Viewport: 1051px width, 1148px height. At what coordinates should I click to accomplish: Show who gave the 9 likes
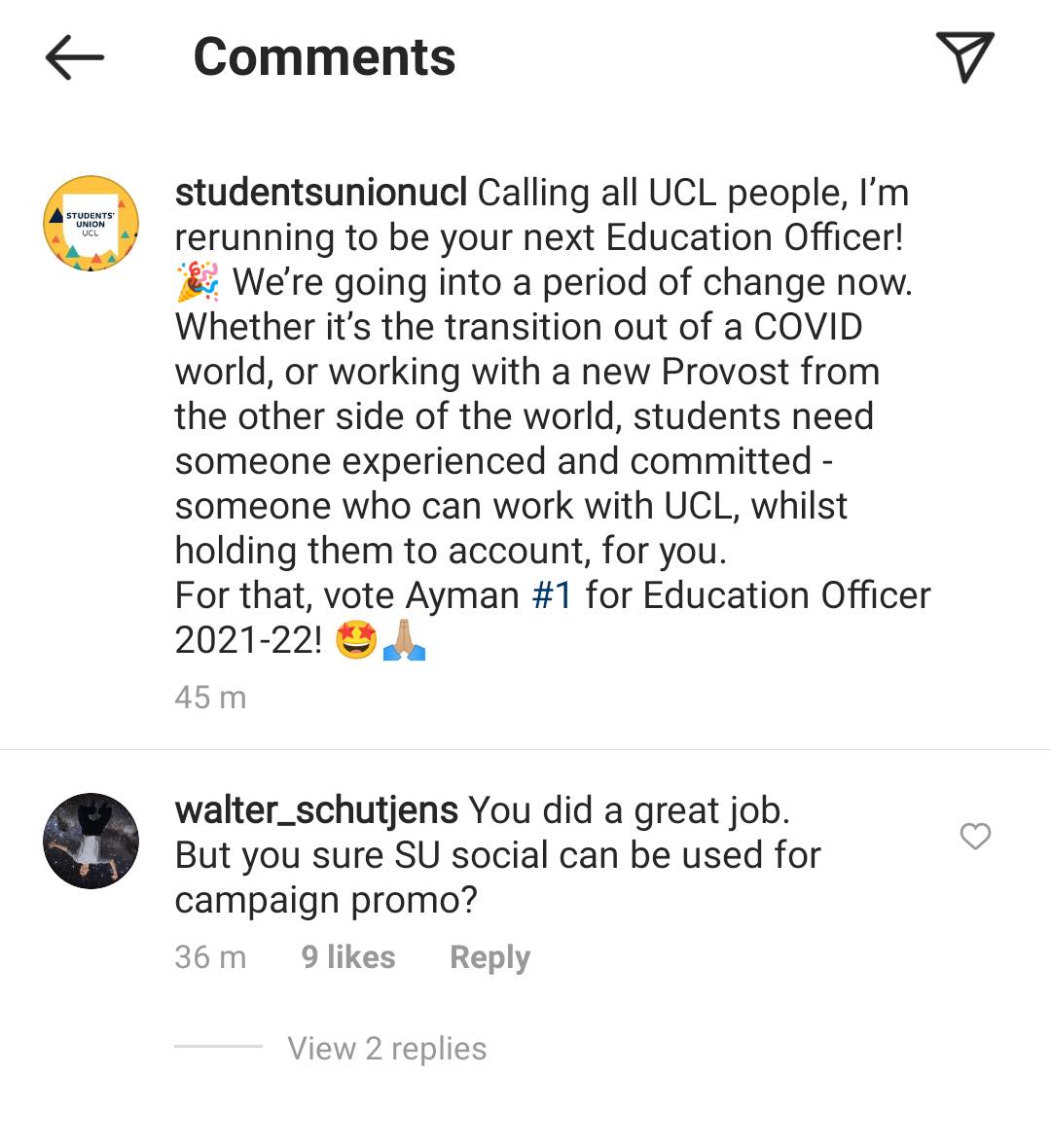click(x=348, y=957)
